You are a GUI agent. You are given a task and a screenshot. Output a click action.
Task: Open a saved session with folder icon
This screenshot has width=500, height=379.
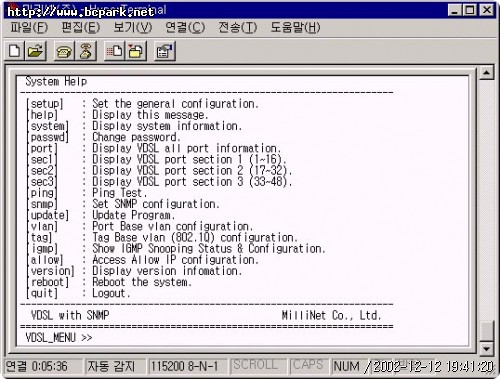tap(35, 51)
